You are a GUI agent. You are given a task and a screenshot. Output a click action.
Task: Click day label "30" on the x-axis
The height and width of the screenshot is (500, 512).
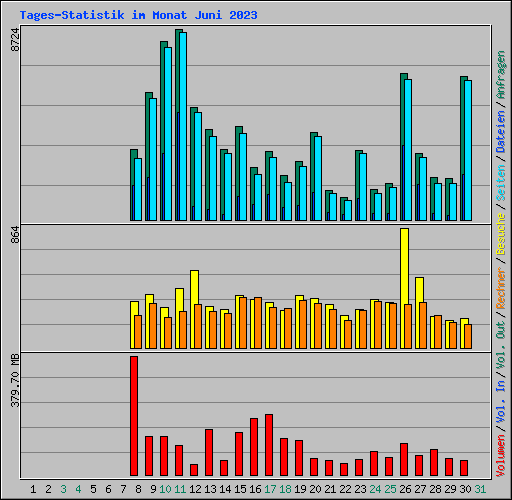[x=465, y=489]
